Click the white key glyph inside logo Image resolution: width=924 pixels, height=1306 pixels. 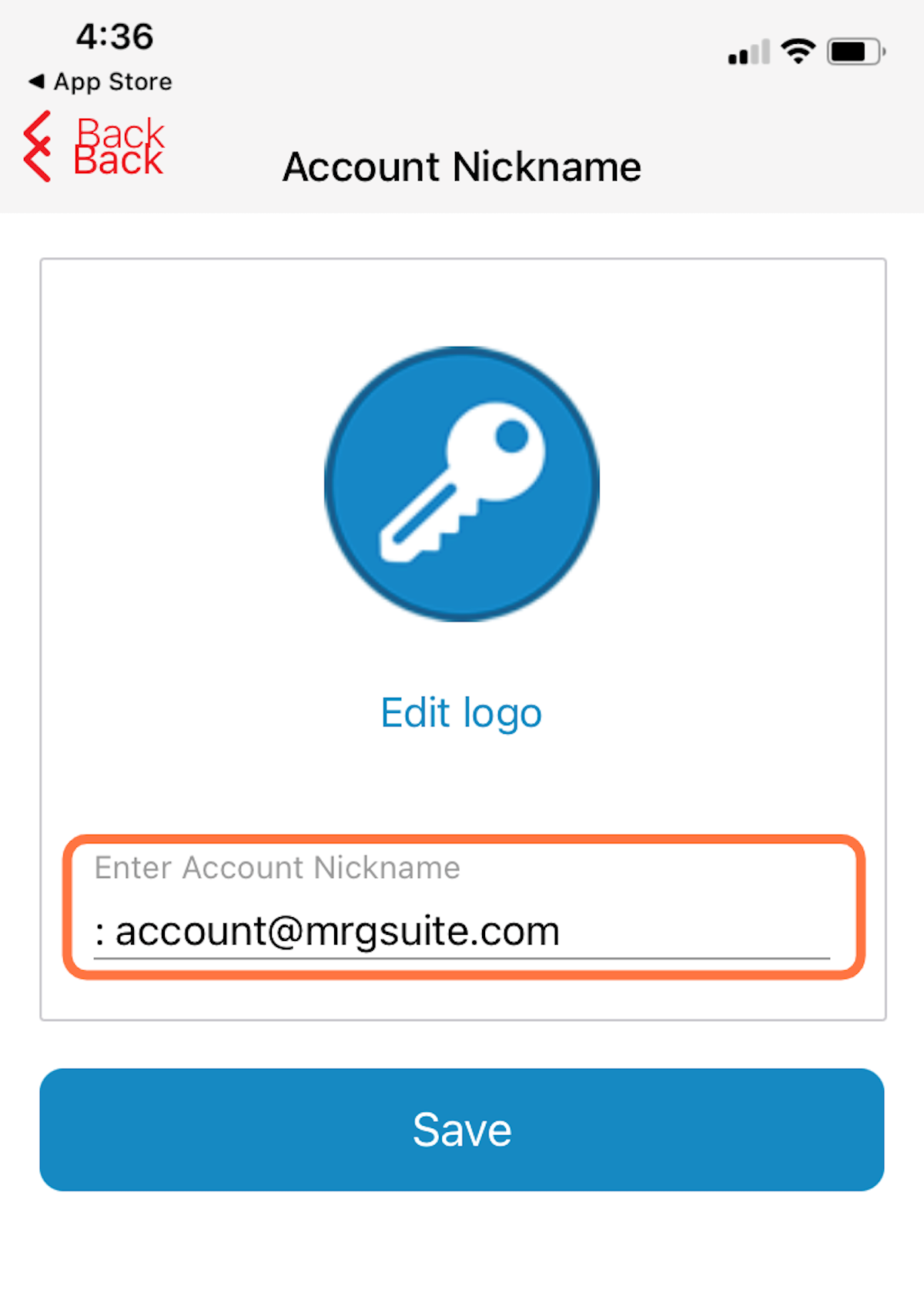pyautogui.click(x=462, y=482)
